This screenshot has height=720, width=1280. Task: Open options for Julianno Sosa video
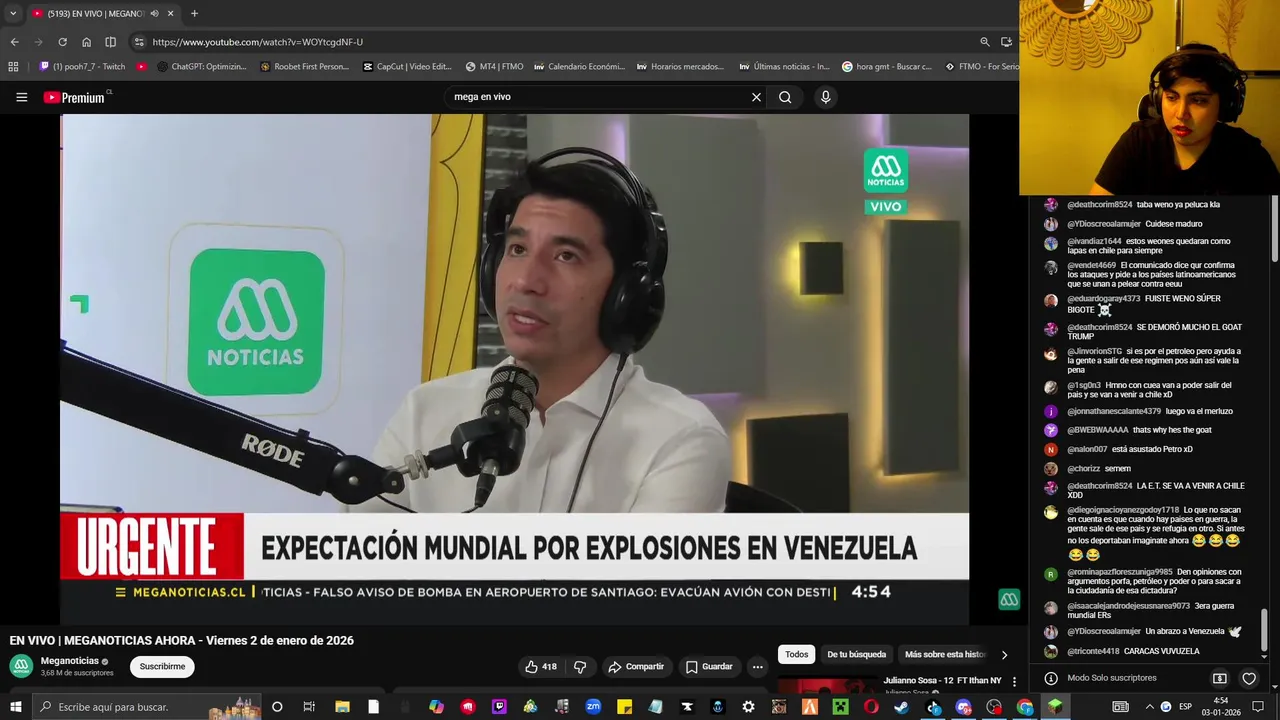[1014, 681]
